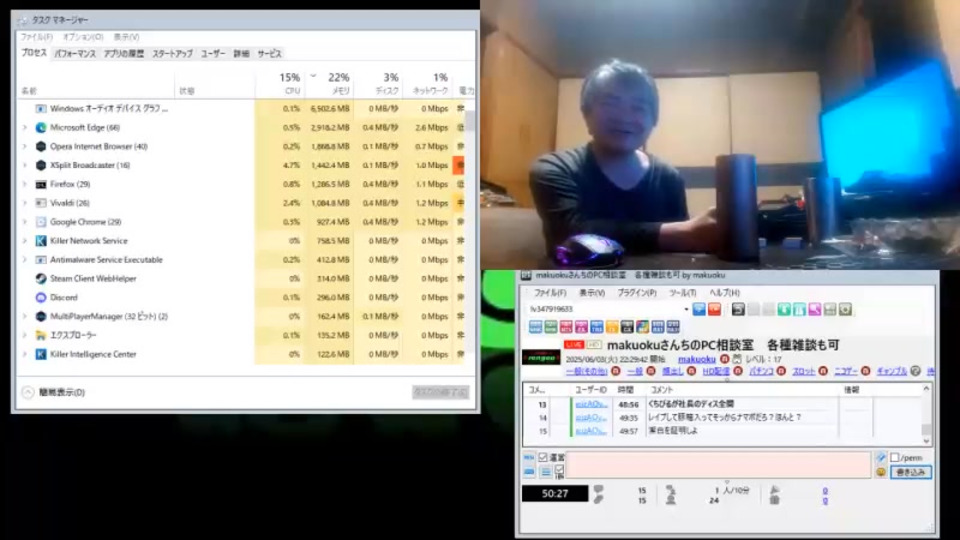
Task: Collapse details with the 簡易表示 chevron
Action: (28, 392)
